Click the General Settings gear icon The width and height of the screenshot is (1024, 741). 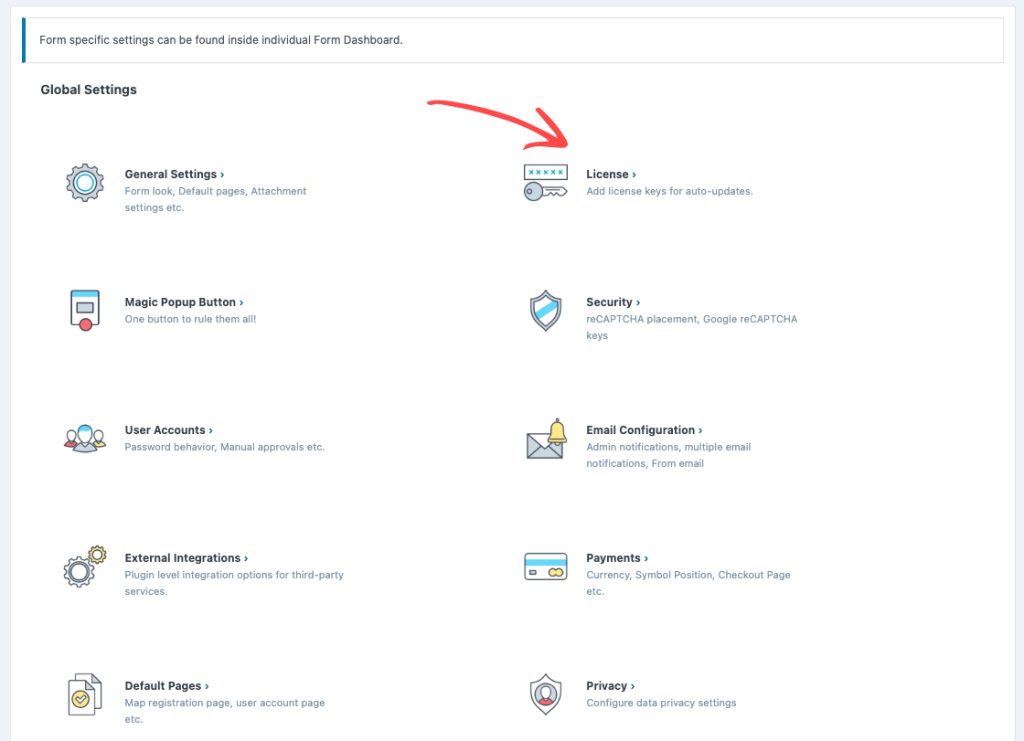click(85, 183)
